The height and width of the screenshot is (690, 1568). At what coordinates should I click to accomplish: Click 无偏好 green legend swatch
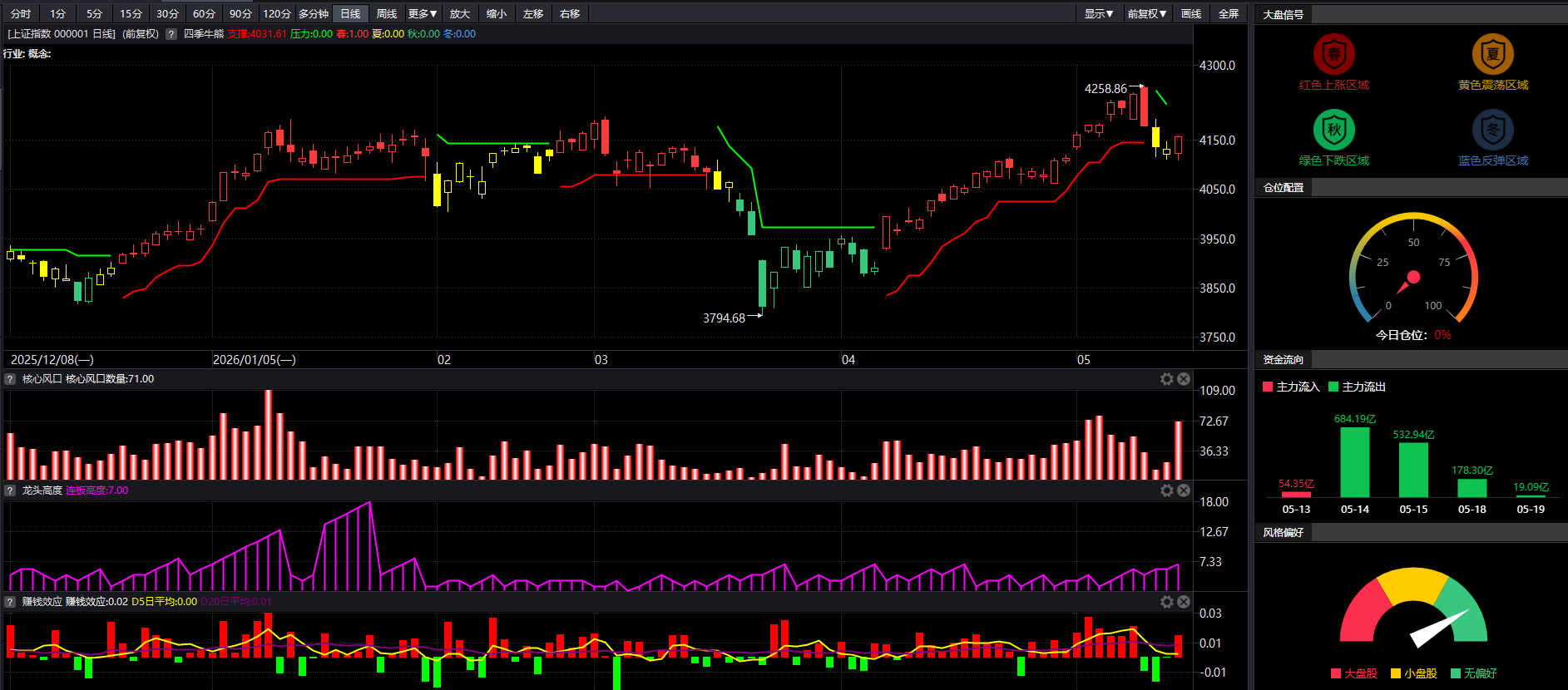click(1456, 673)
